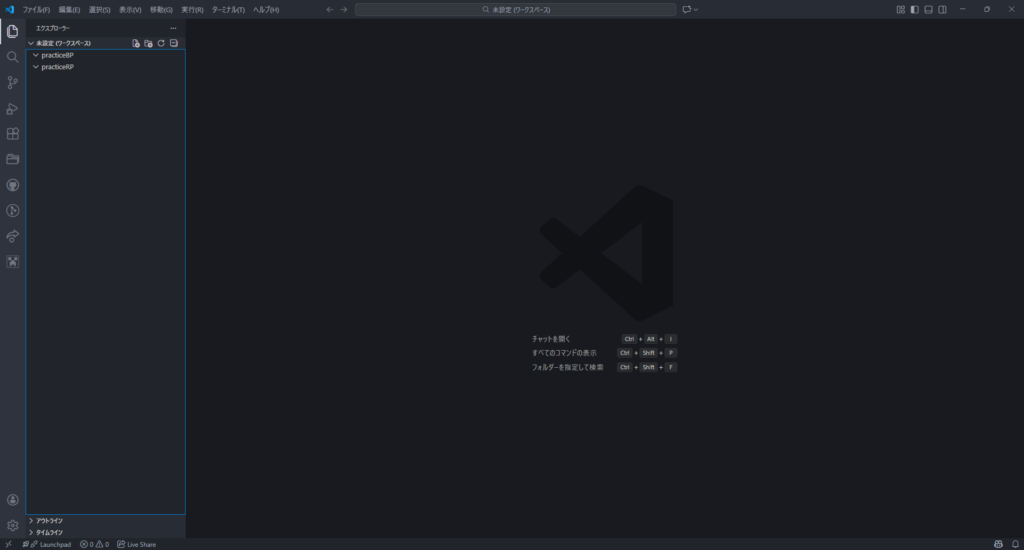Toggle the bottom panel visibility
Screen dimensions: 1024x550
click(x=928, y=9)
